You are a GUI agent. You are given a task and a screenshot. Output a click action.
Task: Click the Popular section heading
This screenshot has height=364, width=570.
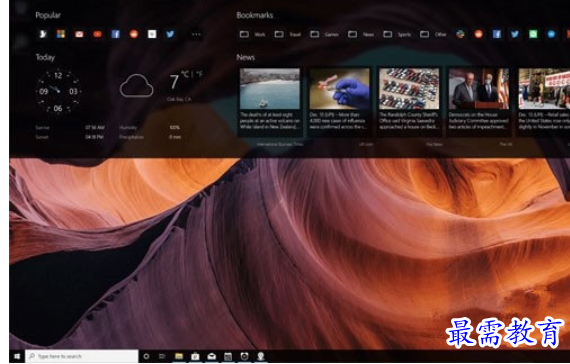tap(48, 15)
